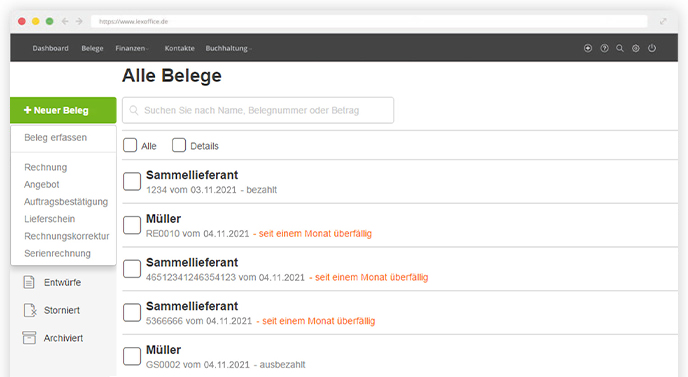Expand the Buchhaltung dropdown menu

[x=229, y=48]
